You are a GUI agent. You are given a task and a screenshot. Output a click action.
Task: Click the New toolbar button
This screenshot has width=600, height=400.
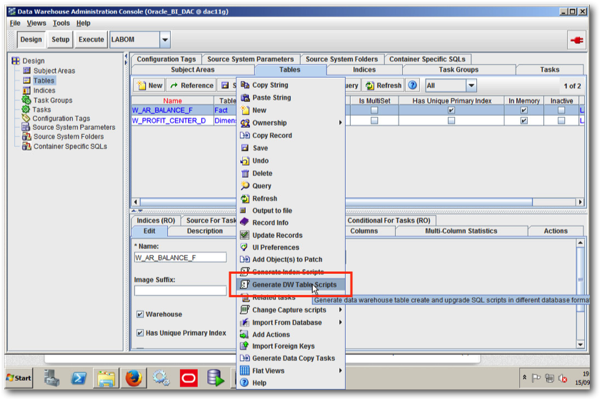[x=150, y=85]
